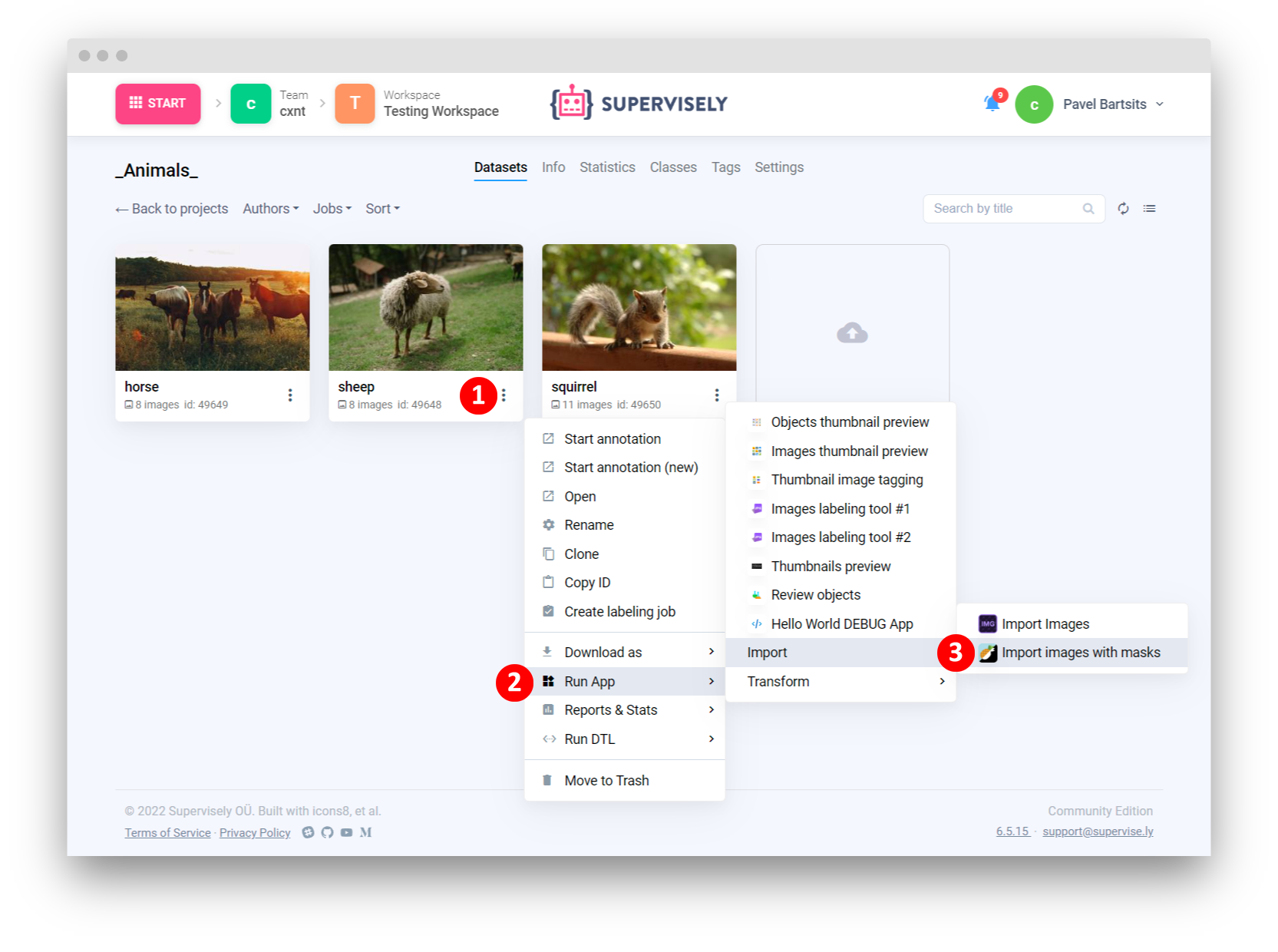The height and width of the screenshot is (952, 1278).
Task: Open the Terms of Service link
Action: point(167,832)
